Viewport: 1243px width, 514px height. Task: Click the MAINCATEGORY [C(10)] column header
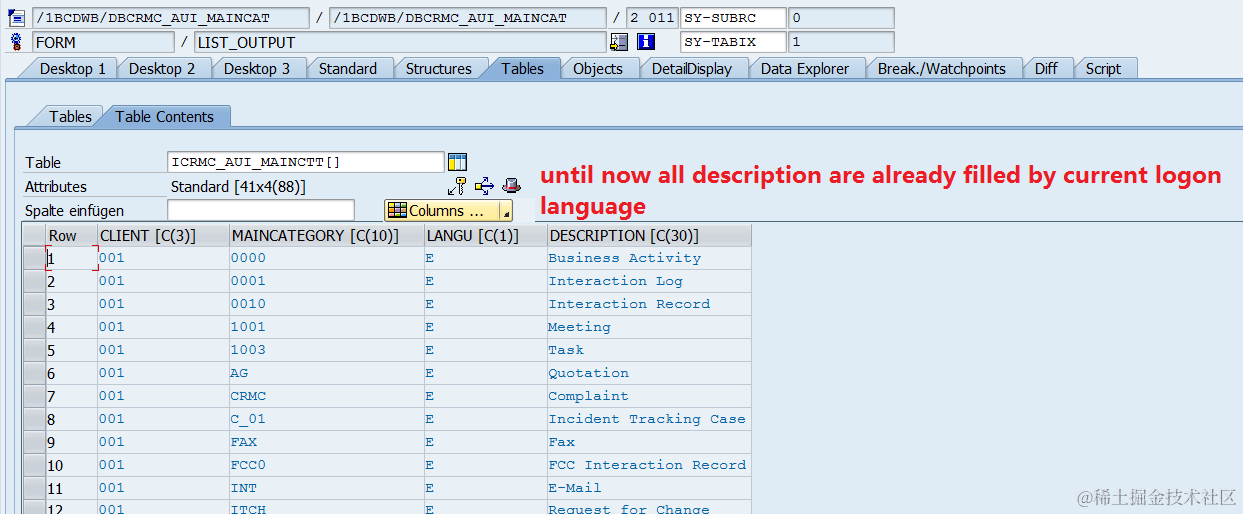pyautogui.click(x=327, y=235)
